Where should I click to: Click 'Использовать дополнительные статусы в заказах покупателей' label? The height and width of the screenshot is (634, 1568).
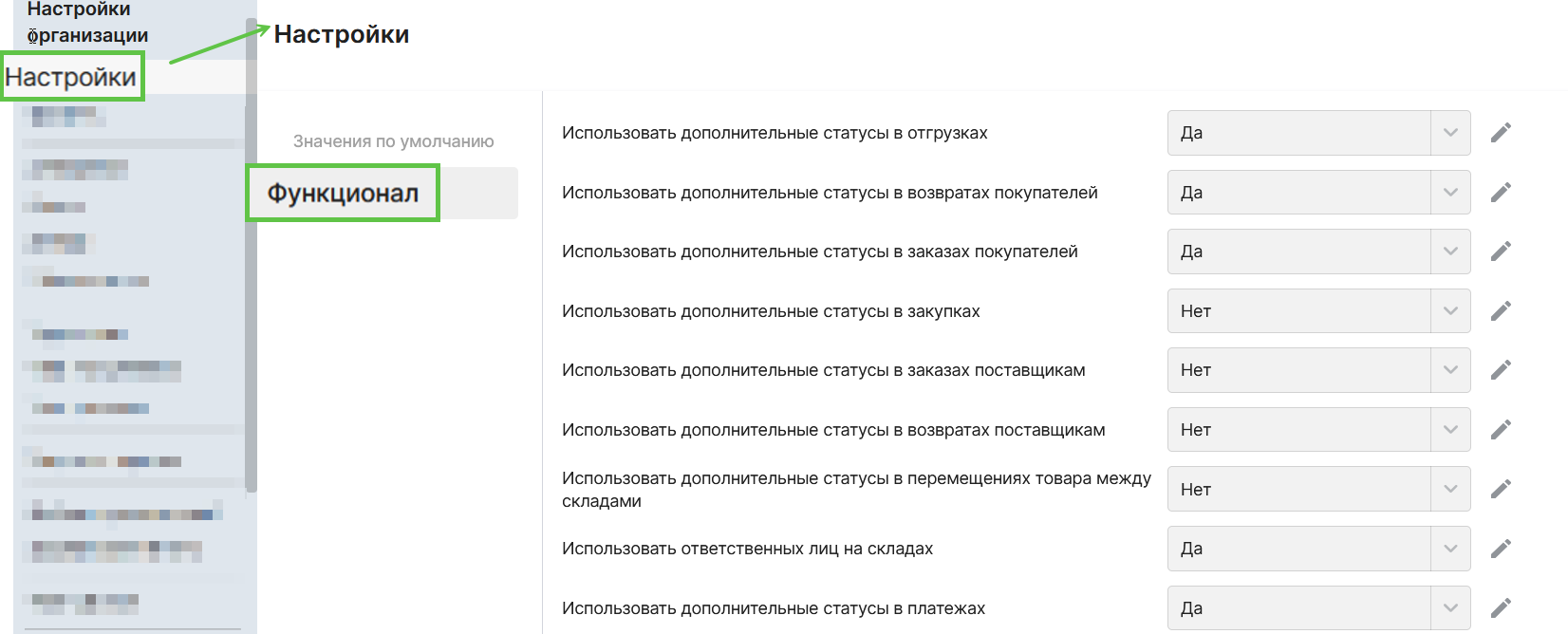tap(820, 252)
